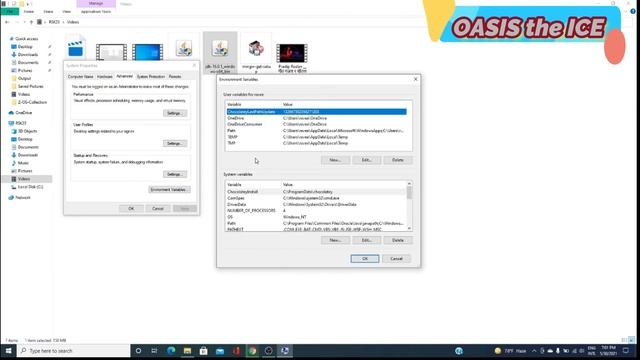Open Task View from taskbar
Viewport: 640px width, 360px height.
point(154,351)
